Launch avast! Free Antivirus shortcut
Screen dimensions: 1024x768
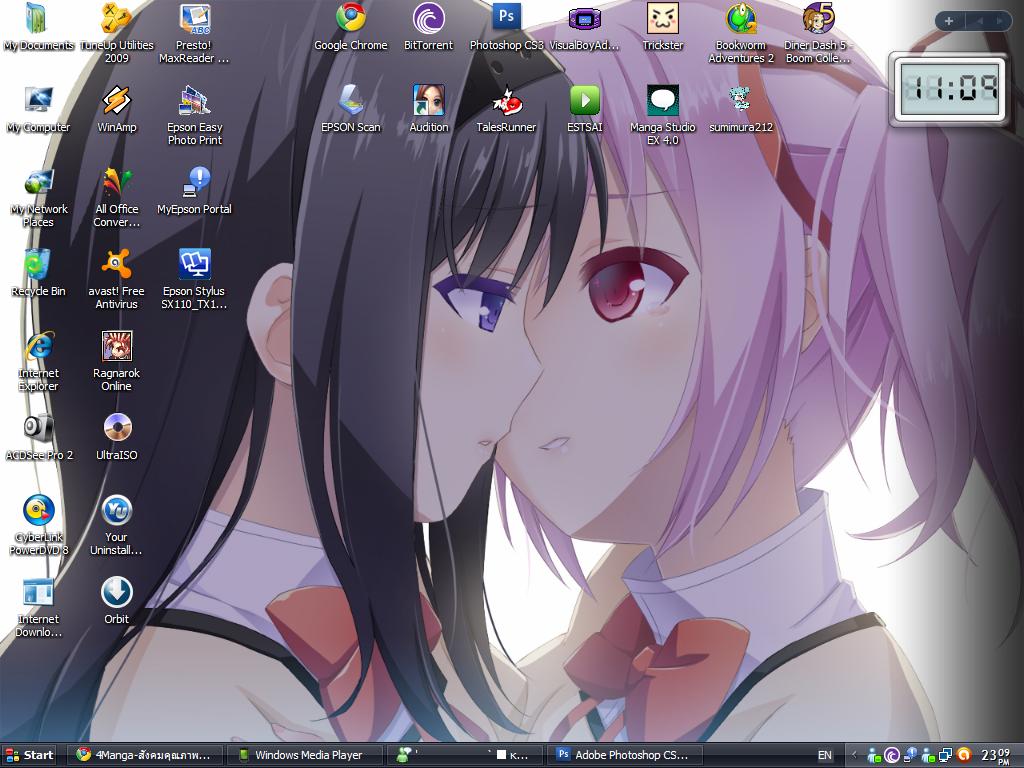pos(117,280)
